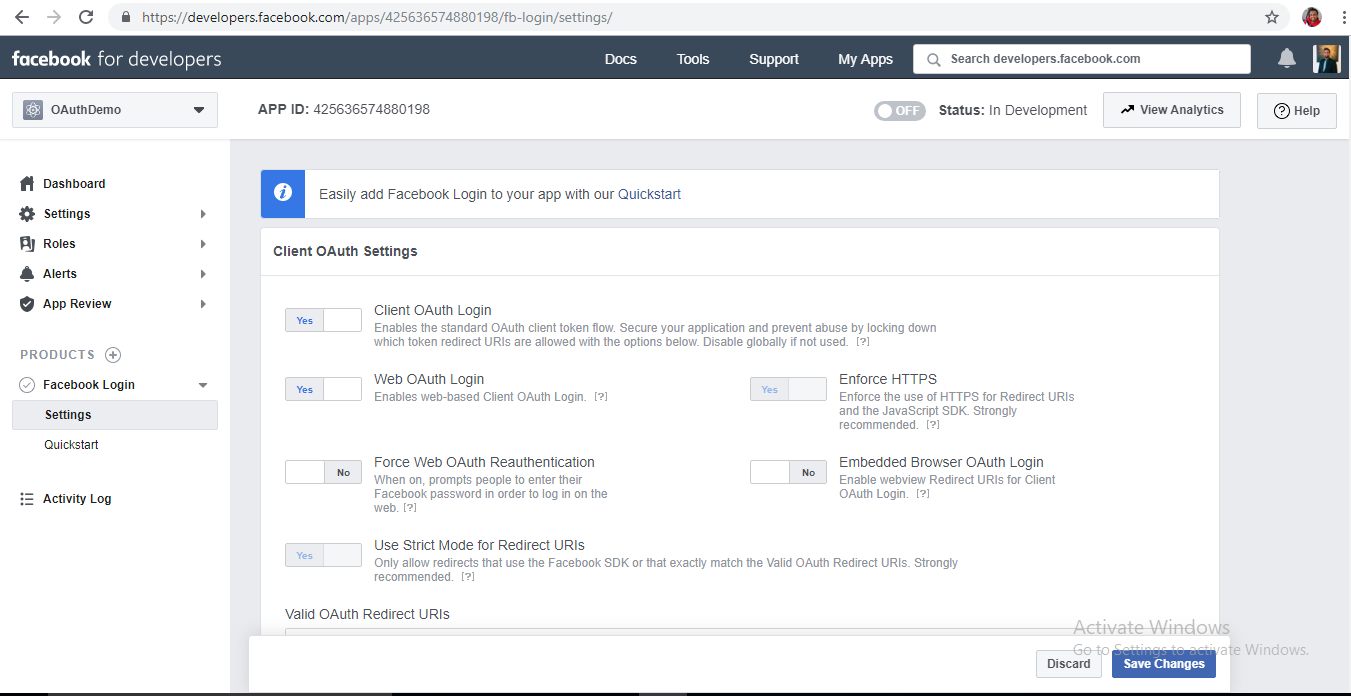Open the Facebook user profile picture
Image resolution: width=1351 pixels, height=696 pixels.
[x=1326, y=58]
